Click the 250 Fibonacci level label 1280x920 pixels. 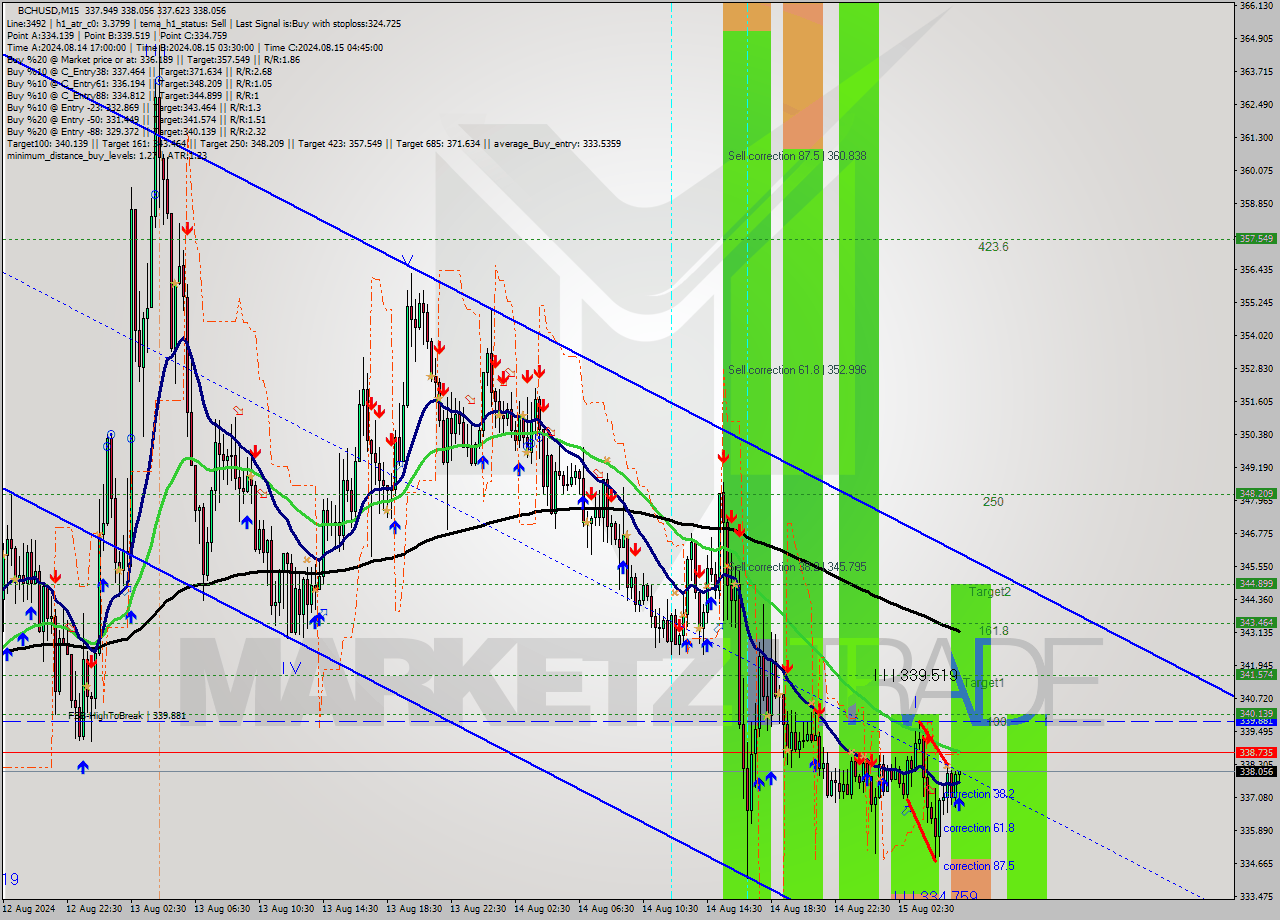[x=993, y=502]
